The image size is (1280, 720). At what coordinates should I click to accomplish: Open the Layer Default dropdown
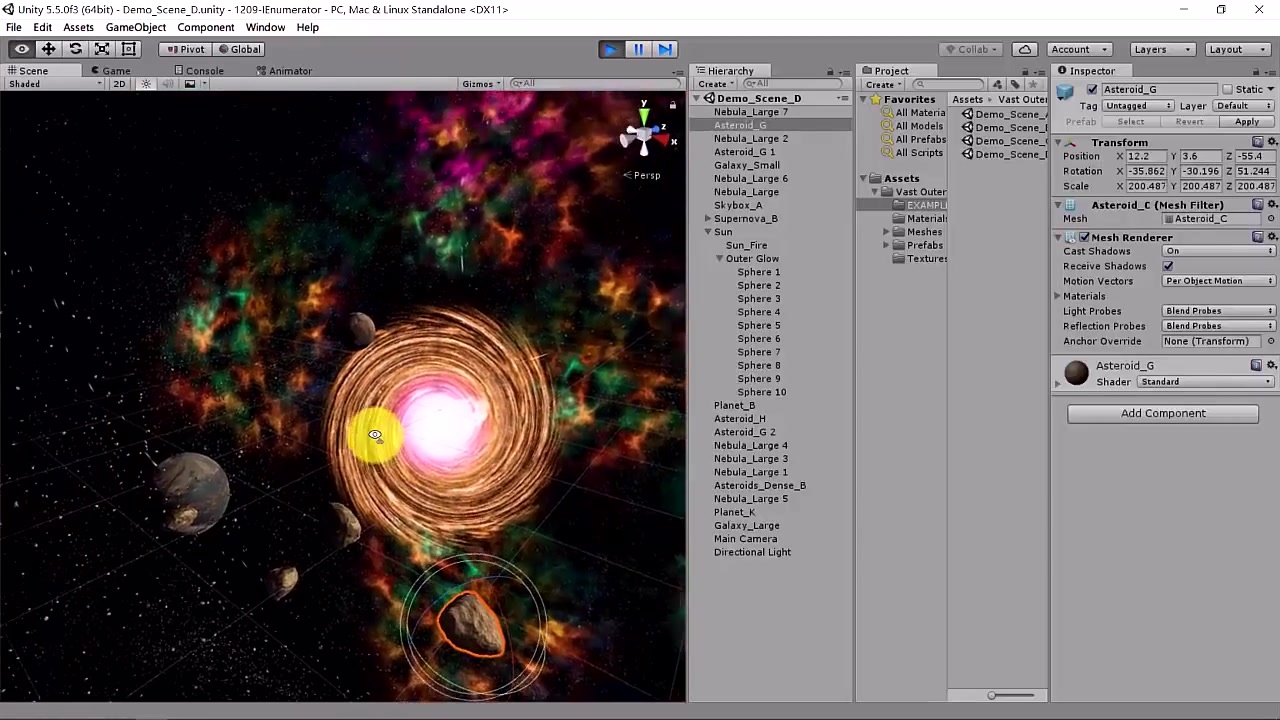(x=1244, y=106)
